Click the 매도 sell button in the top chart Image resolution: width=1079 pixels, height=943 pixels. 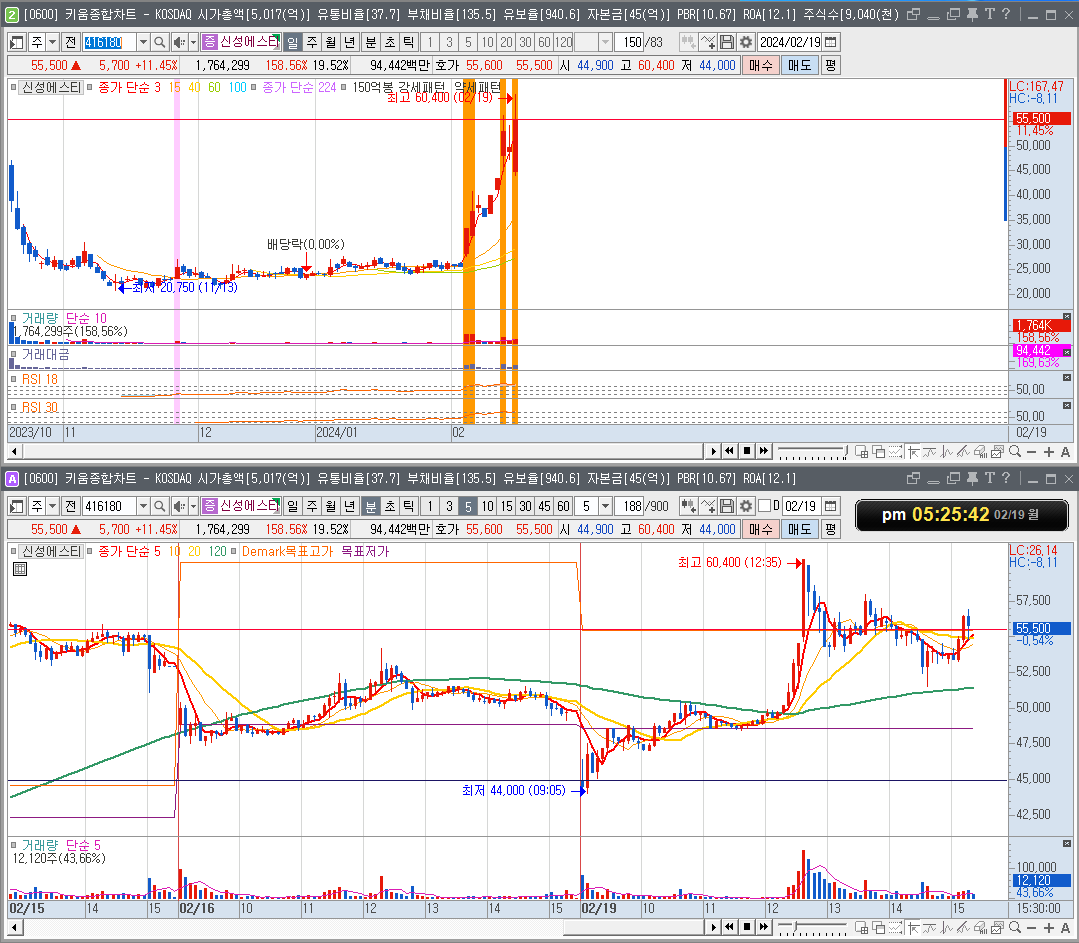click(x=800, y=65)
